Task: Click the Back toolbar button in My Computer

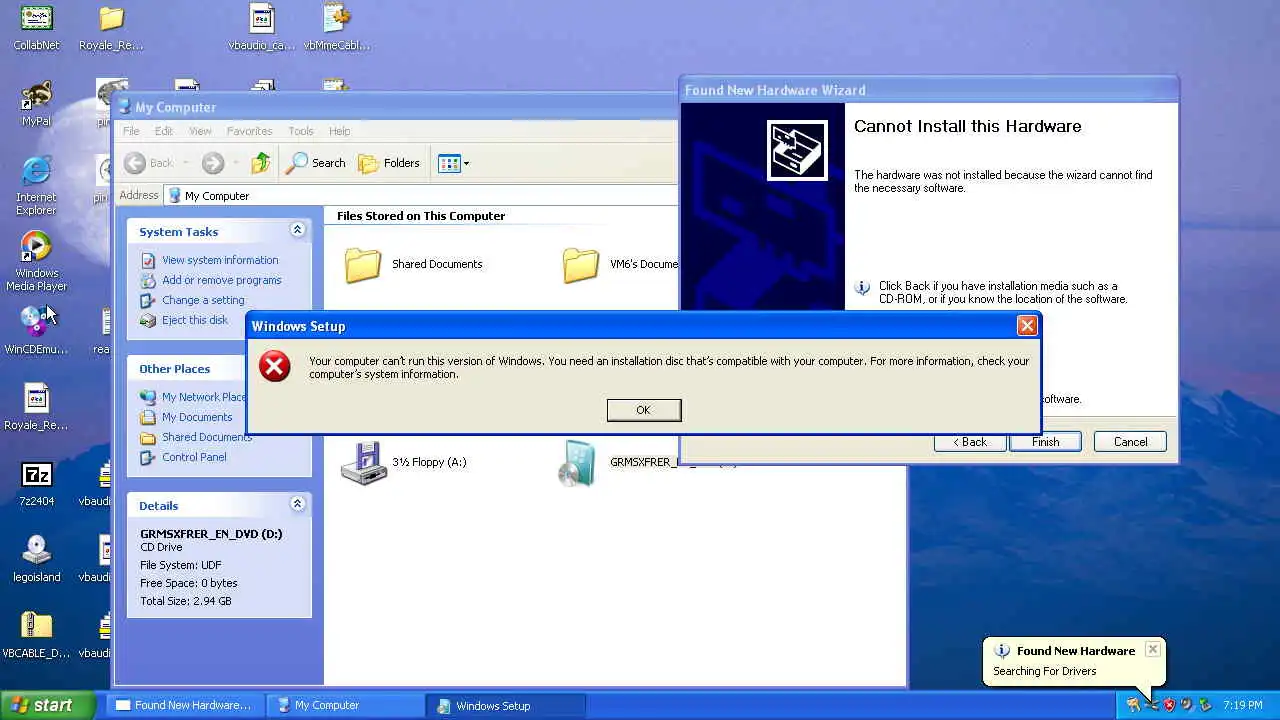Action: (x=148, y=163)
